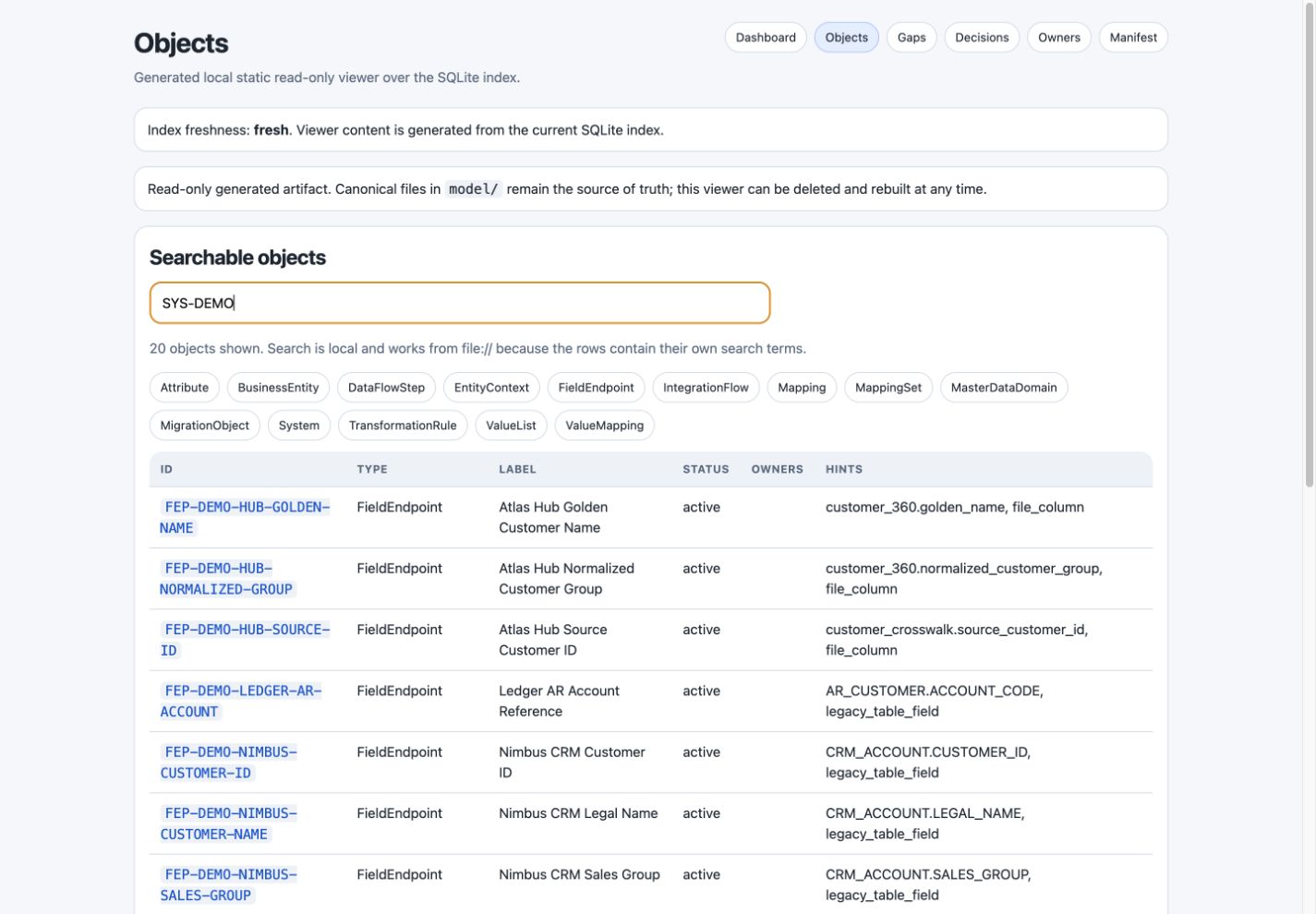Click the TYPE column header
Screen dimensions: 1316x914
pyautogui.click(x=372, y=469)
